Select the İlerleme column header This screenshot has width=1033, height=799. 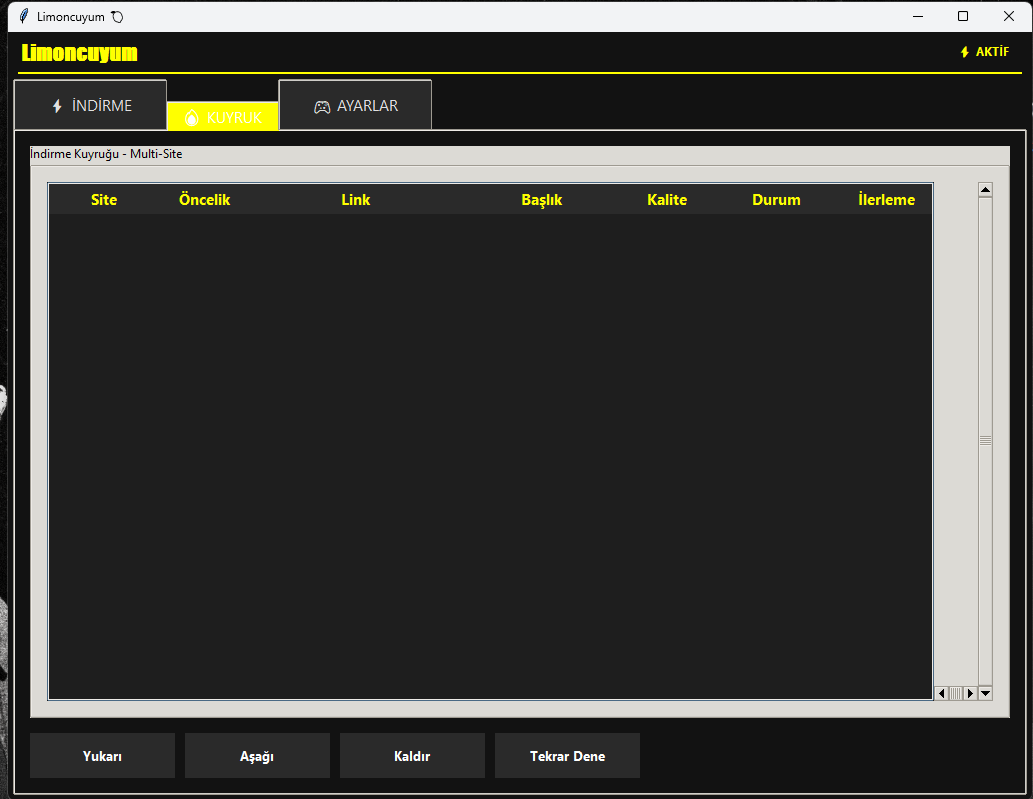pyautogui.click(x=886, y=200)
